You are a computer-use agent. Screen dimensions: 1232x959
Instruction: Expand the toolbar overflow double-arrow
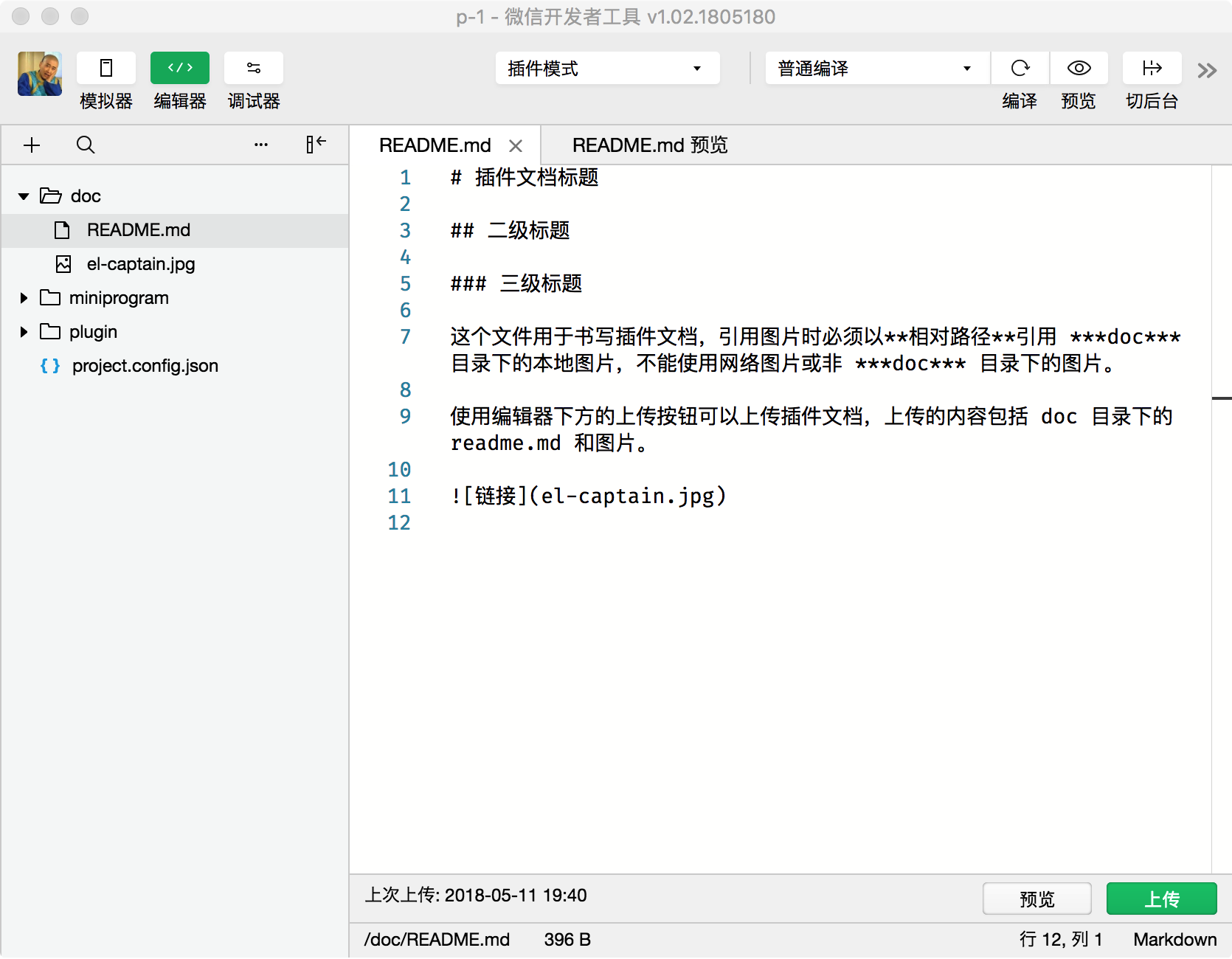[x=1207, y=71]
